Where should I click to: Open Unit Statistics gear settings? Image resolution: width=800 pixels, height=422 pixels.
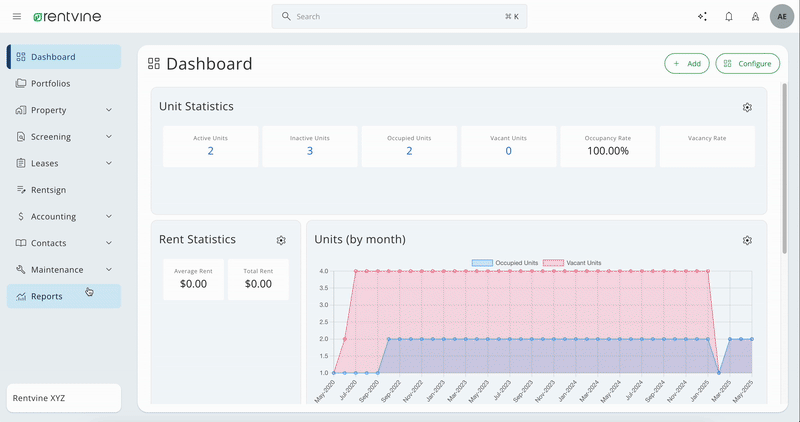[747, 107]
